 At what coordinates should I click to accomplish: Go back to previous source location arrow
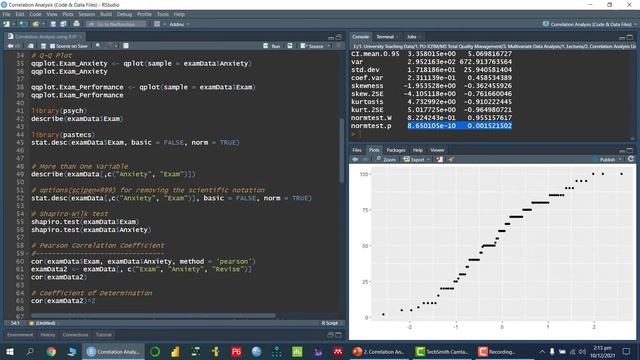pos(11,46)
